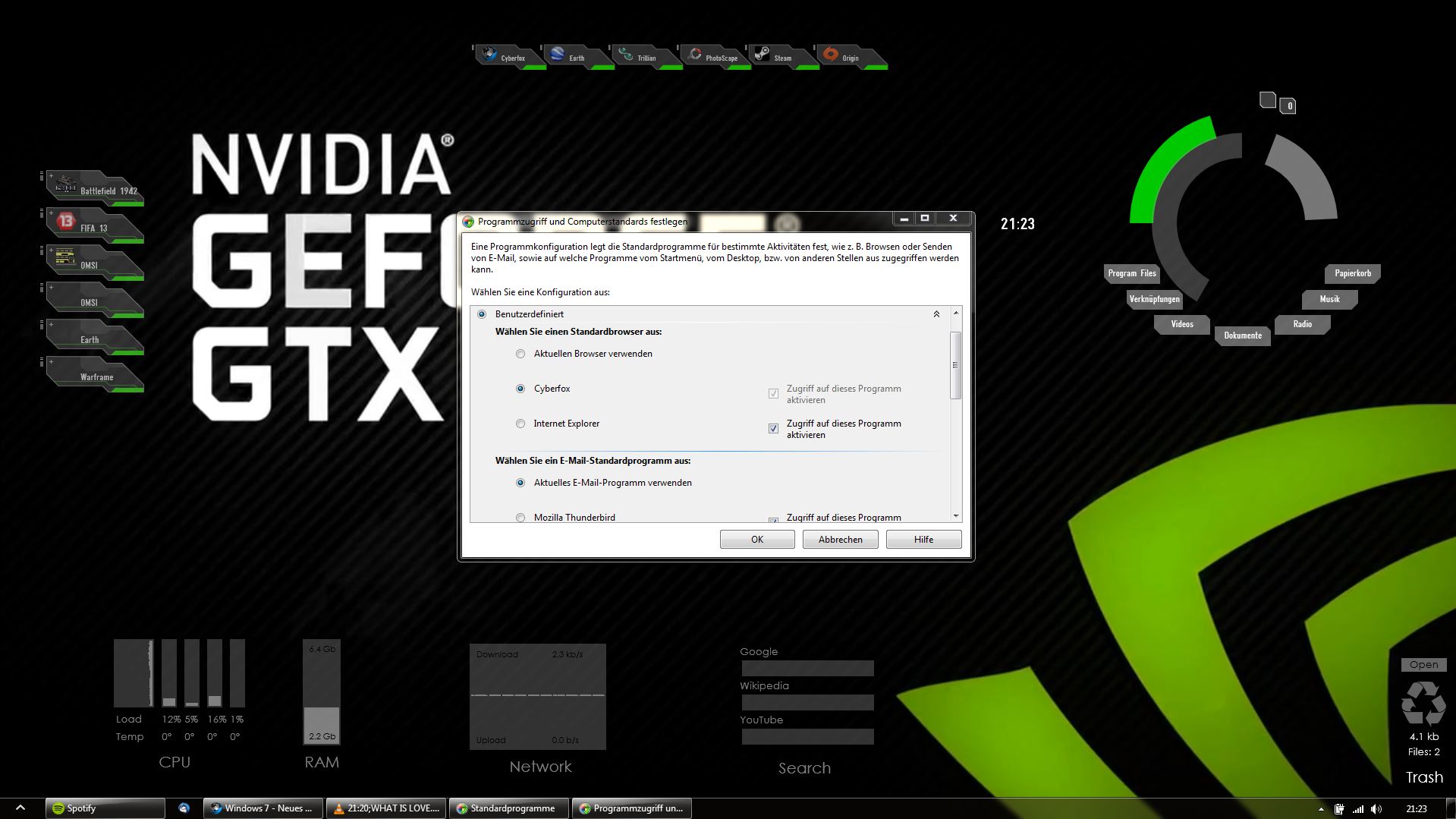Switch to the VLC WHAT IS LOVE taskbar item
Viewport: 1456px width, 819px height.
coord(387,808)
